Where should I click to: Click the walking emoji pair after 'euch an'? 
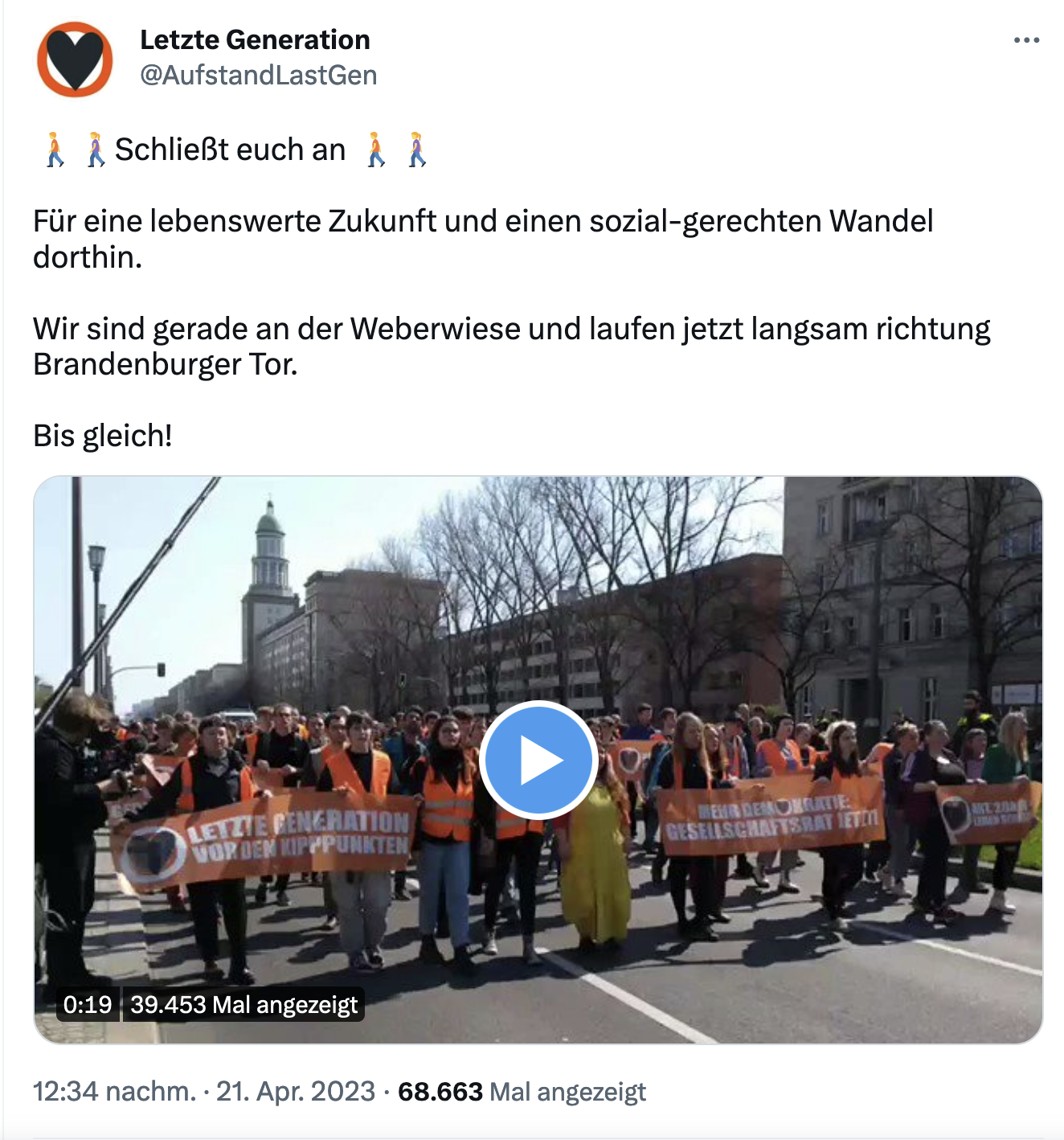click(x=396, y=150)
